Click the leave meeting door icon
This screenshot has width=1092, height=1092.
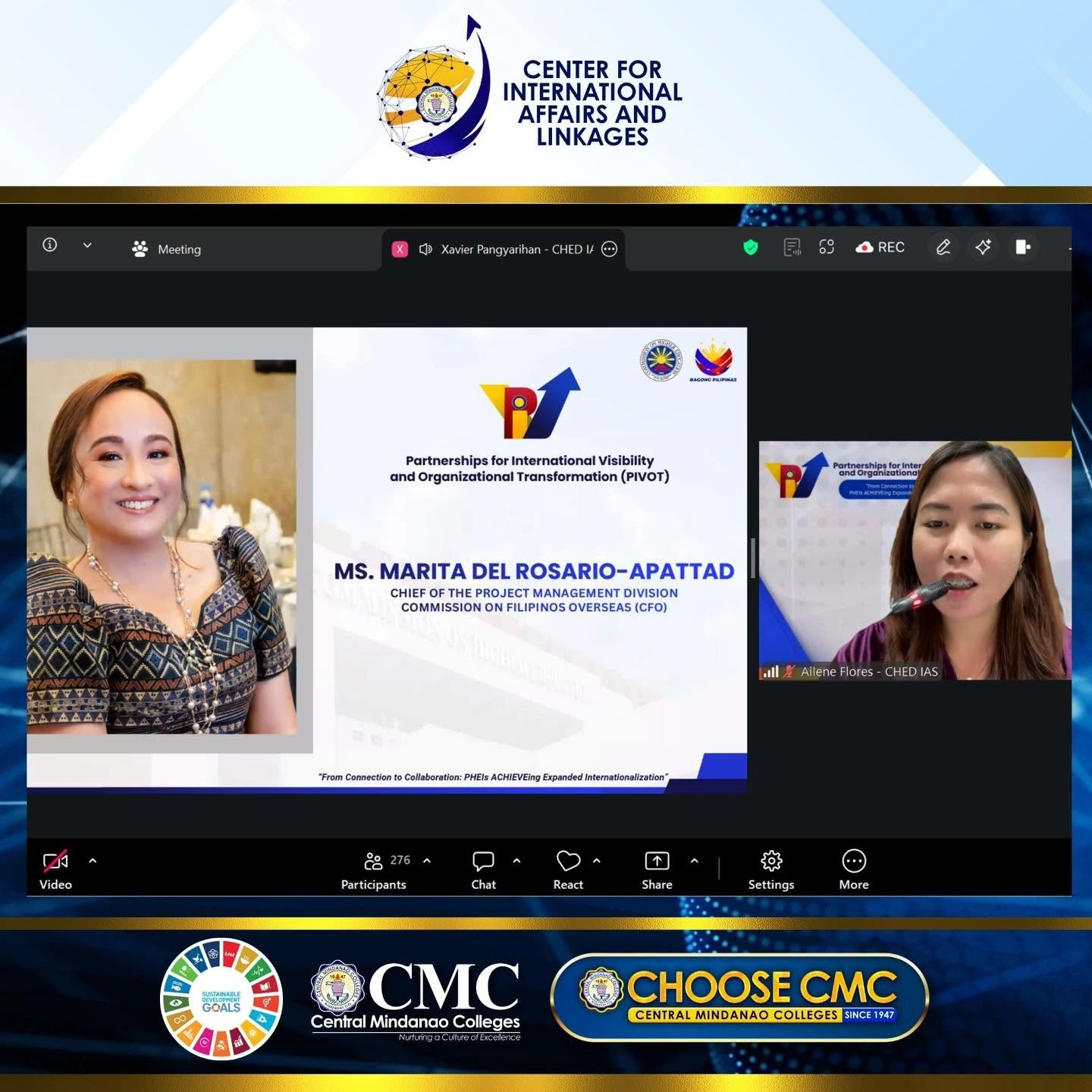pos(1023,247)
